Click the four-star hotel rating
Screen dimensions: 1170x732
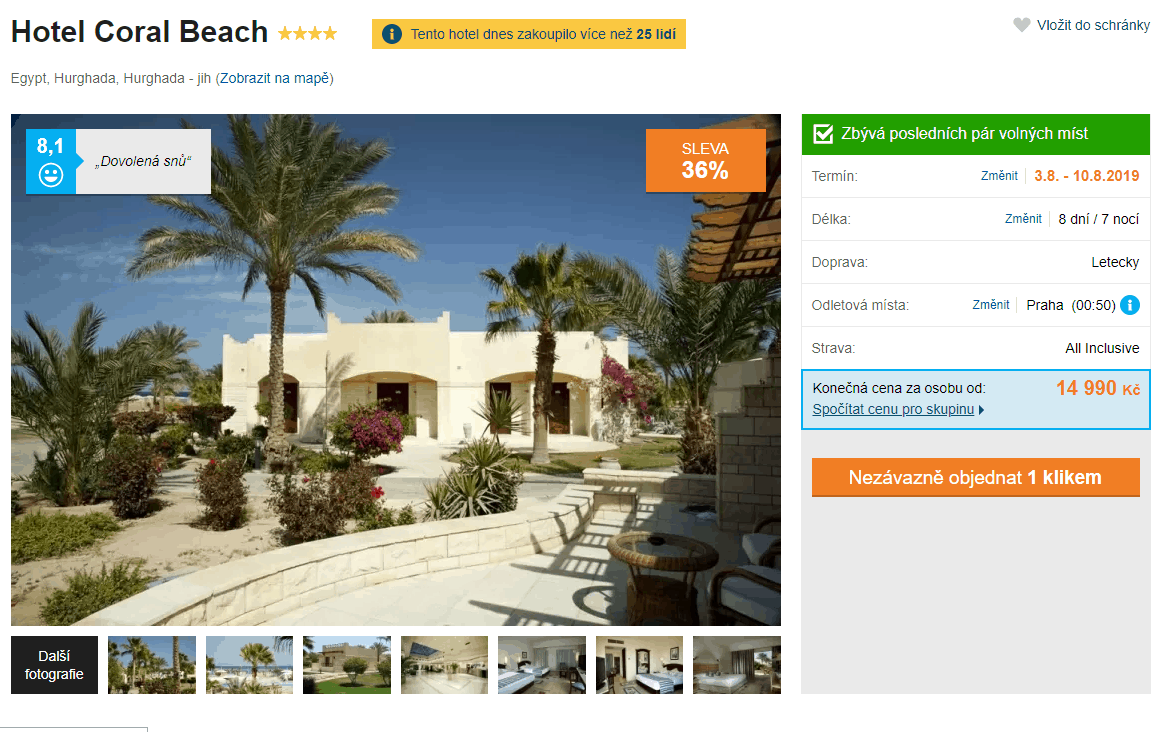tap(307, 34)
